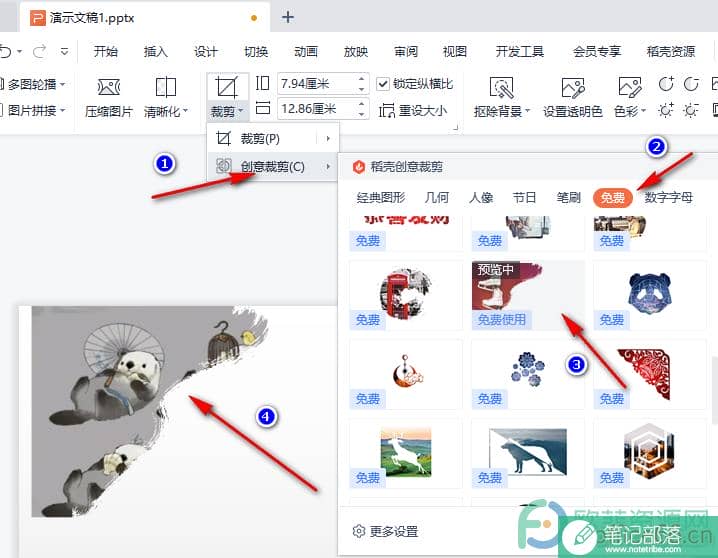Open the 插入 ribbon tab
Image resolution: width=718 pixels, height=558 pixels.
pyautogui.click(x=156, y=51)
